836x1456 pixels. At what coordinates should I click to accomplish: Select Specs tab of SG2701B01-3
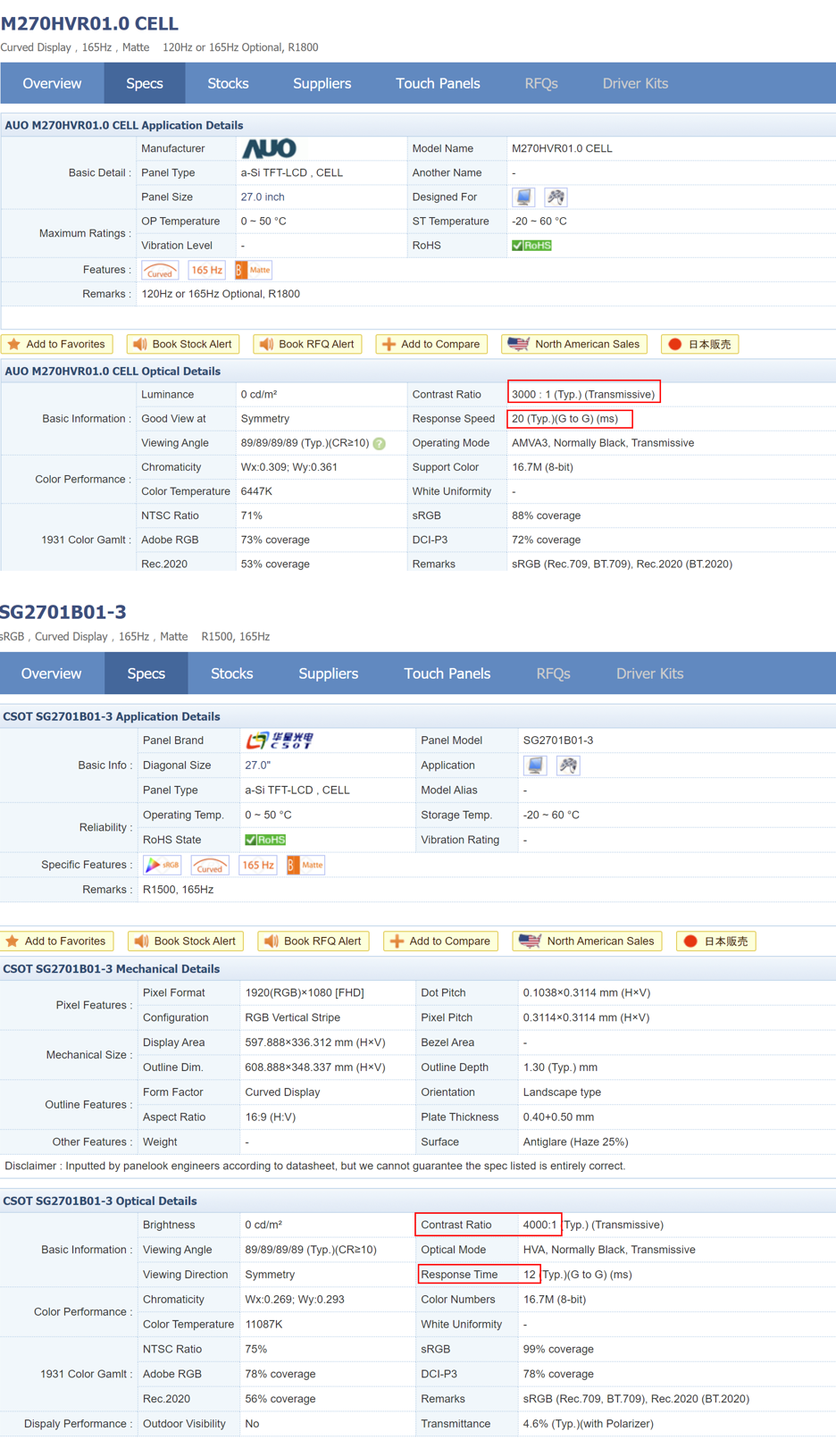(146, 674)
